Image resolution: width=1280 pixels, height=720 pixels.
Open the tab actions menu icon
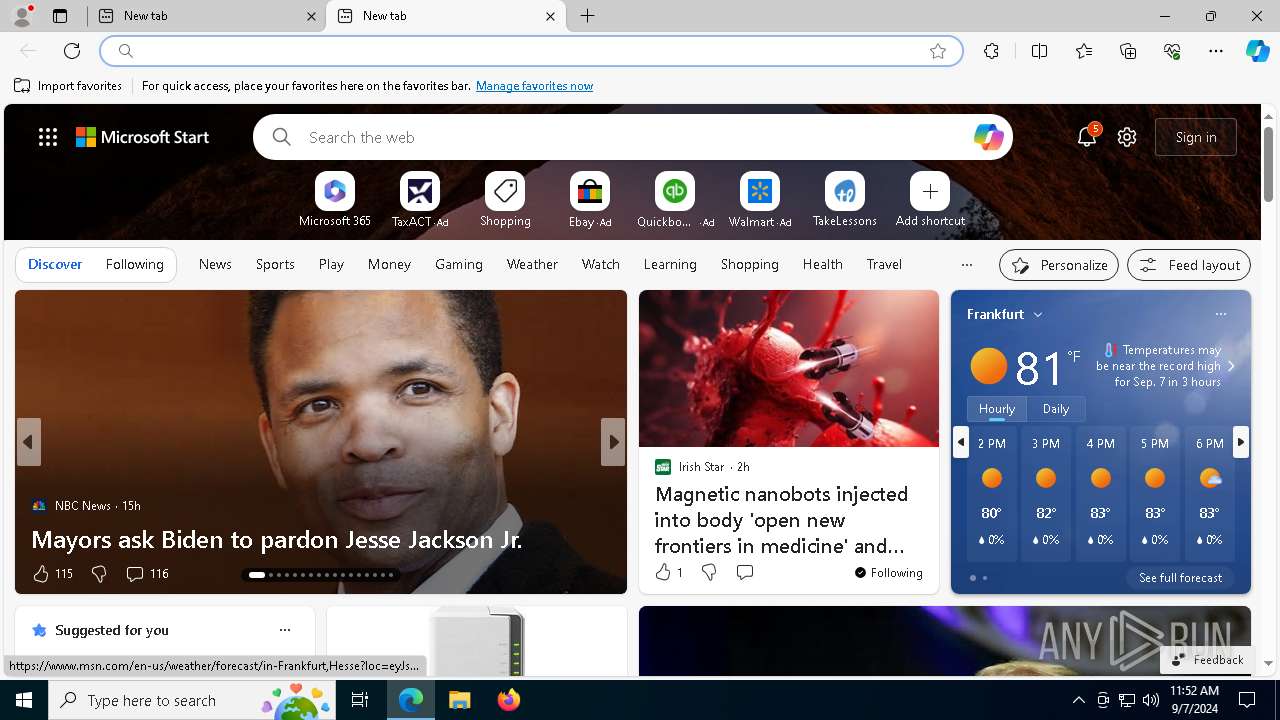(x=60, y=16)
